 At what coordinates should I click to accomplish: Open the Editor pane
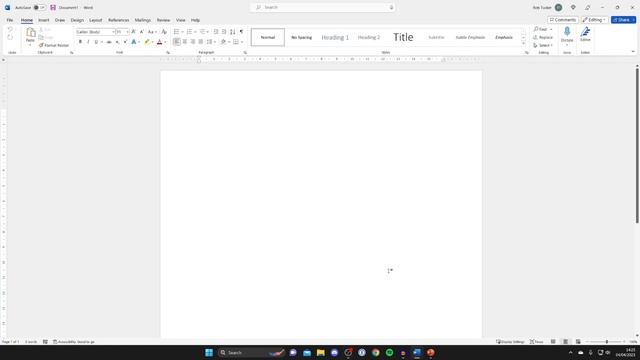pos(585,34)
